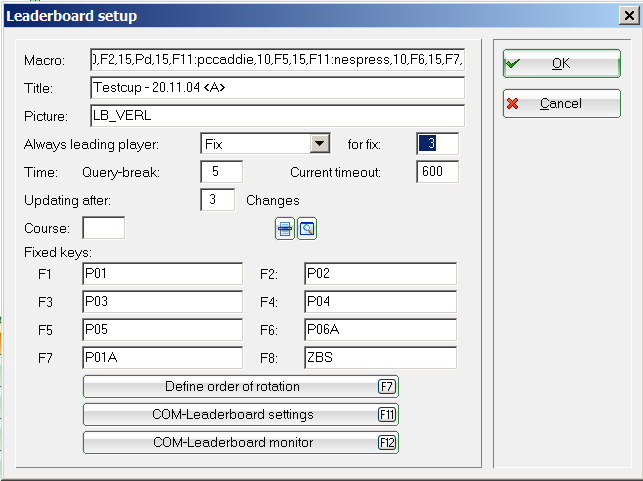
Task: Click into the Macro text field
Action: pos(277,60)
